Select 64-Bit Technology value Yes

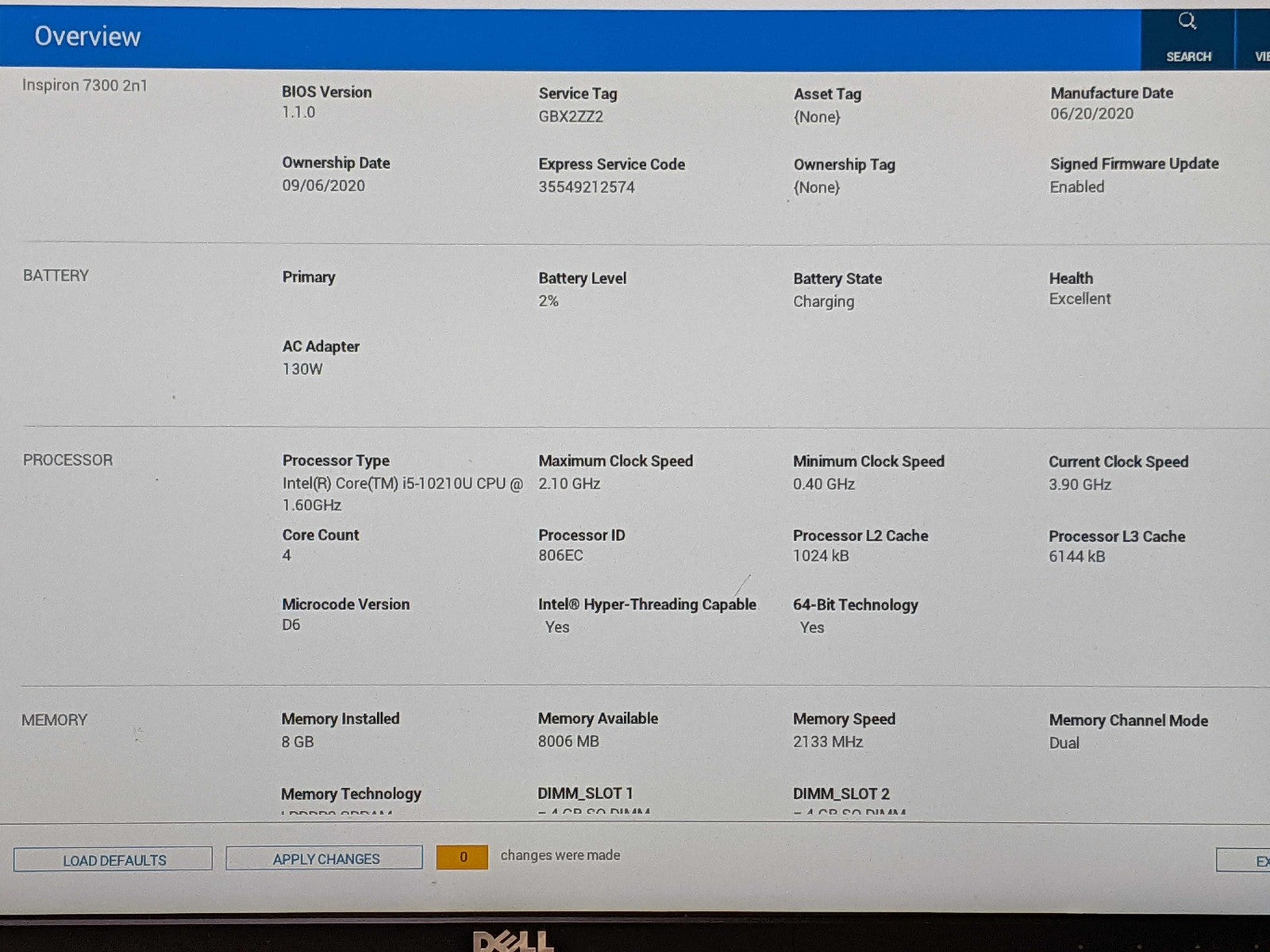812,627
